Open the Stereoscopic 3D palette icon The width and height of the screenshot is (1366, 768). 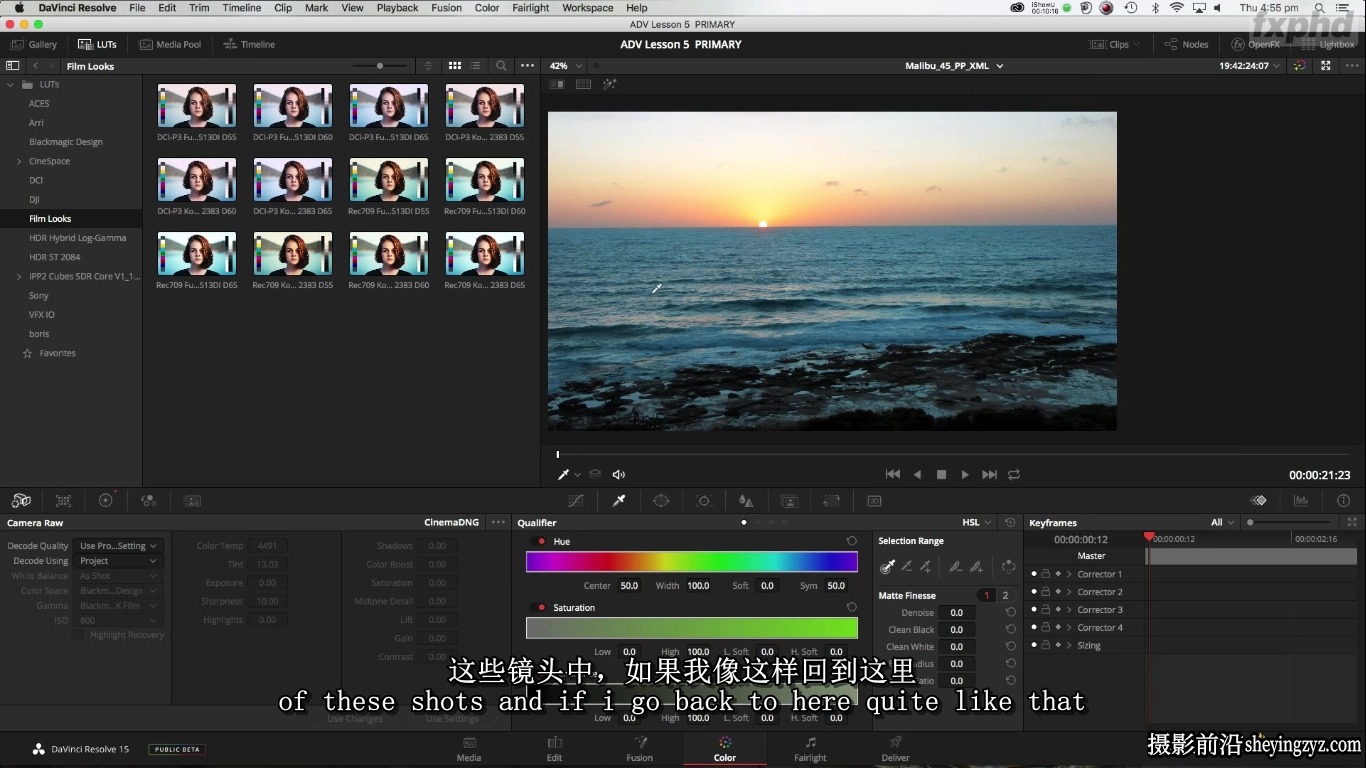pyautogui.click(x=874, y=500)
